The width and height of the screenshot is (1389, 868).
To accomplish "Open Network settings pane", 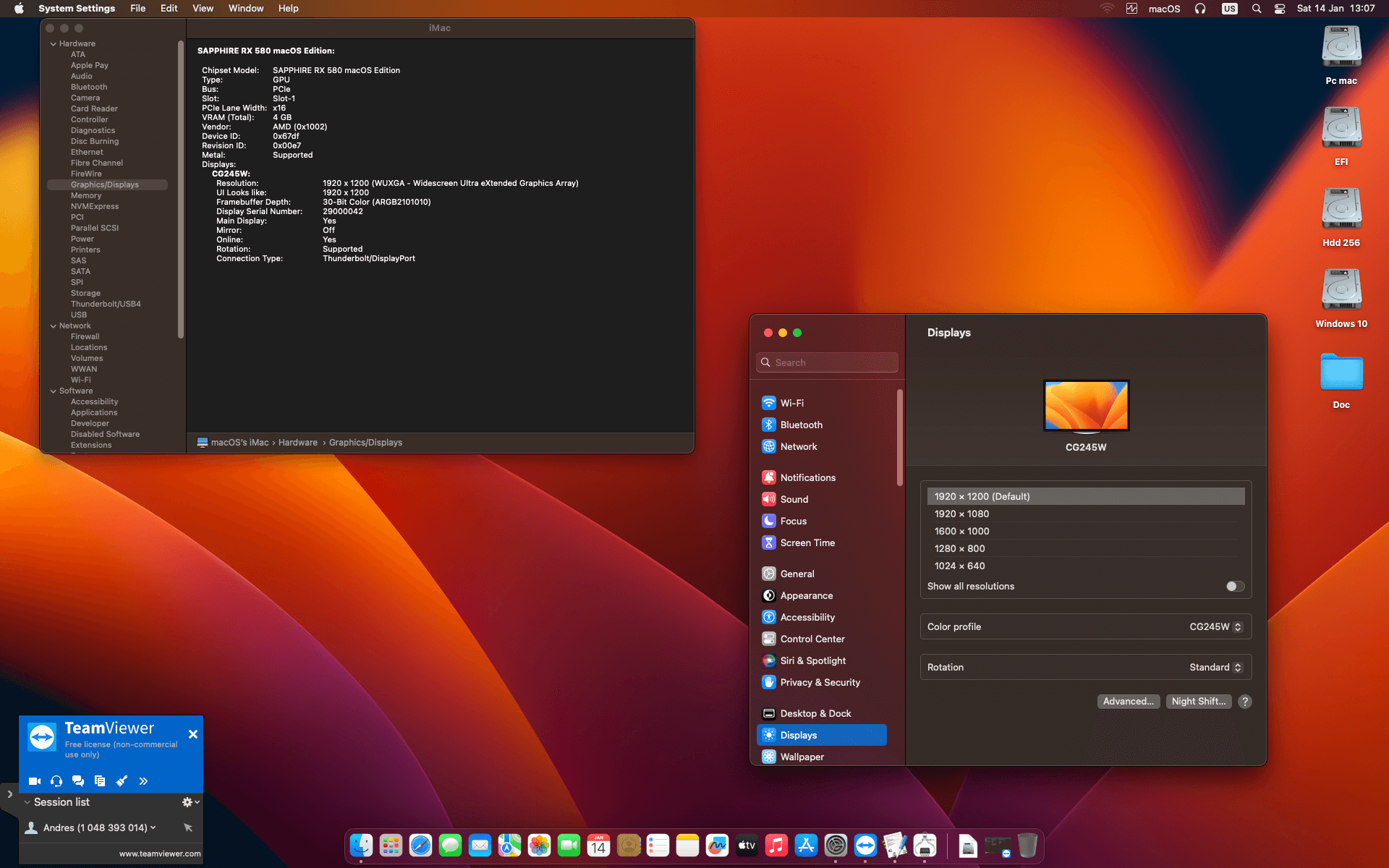I will (x=822, y=446).
